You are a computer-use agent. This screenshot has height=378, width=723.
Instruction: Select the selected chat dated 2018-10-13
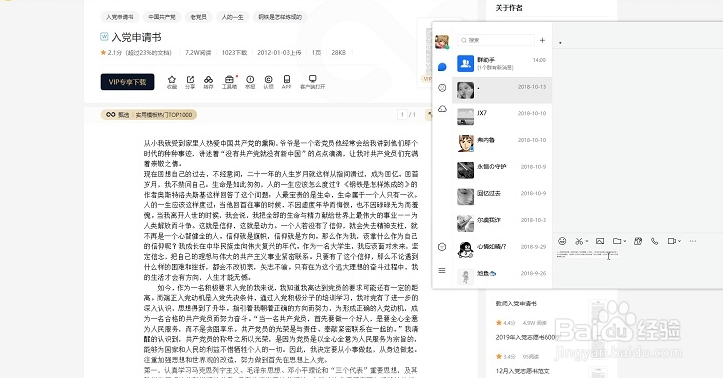click(502, 90)
